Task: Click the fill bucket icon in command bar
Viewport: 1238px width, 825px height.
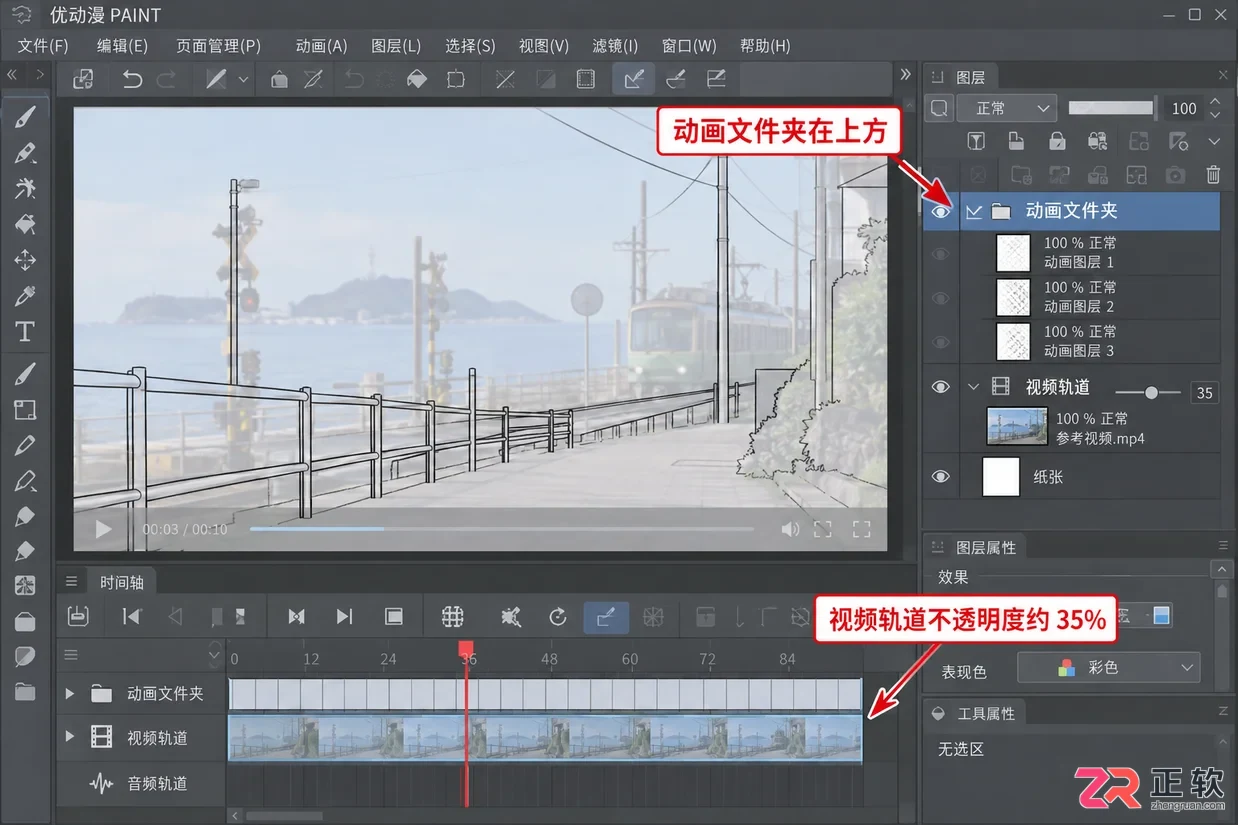Action: [417, 80]
